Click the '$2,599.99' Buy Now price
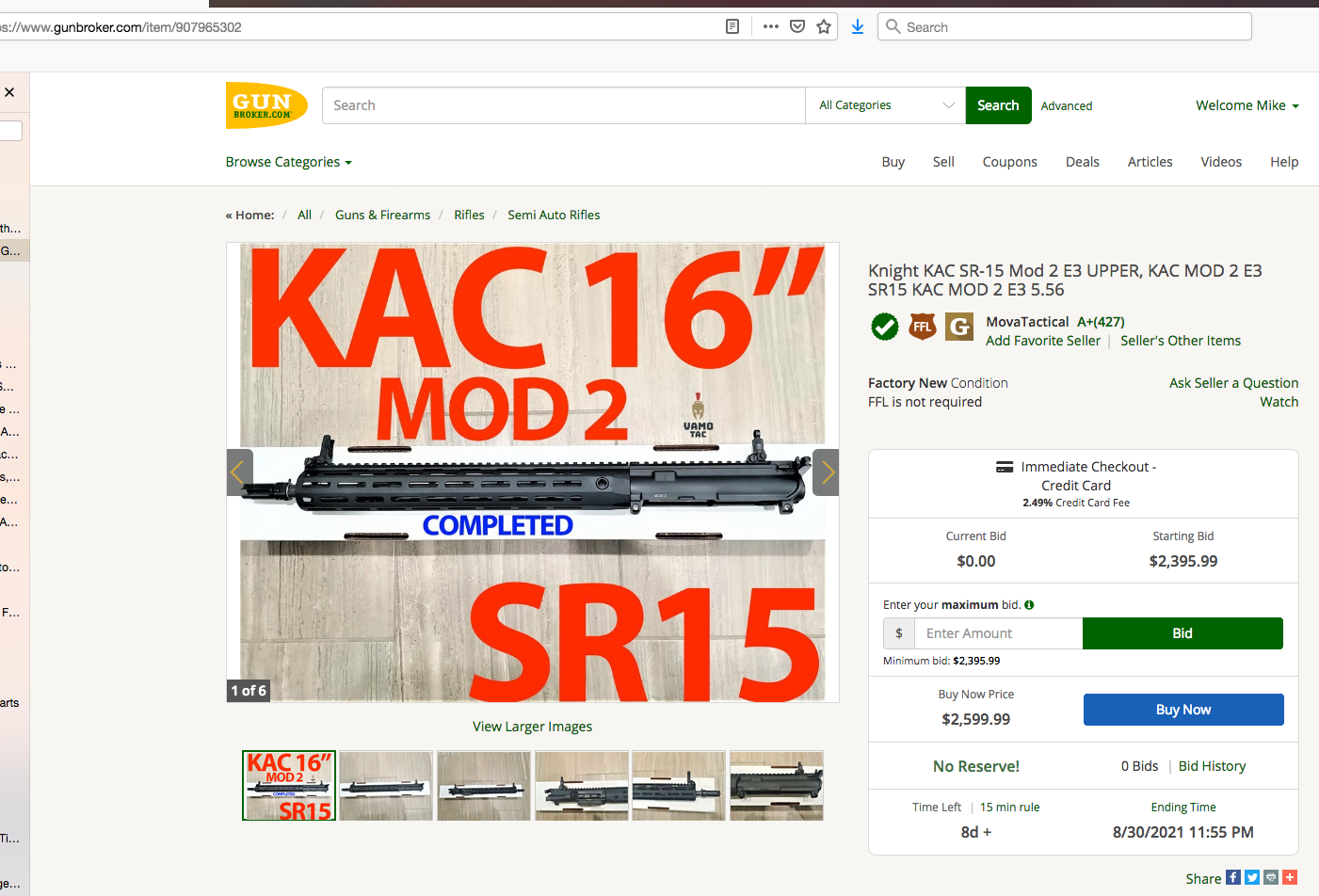 coord(976,719)
